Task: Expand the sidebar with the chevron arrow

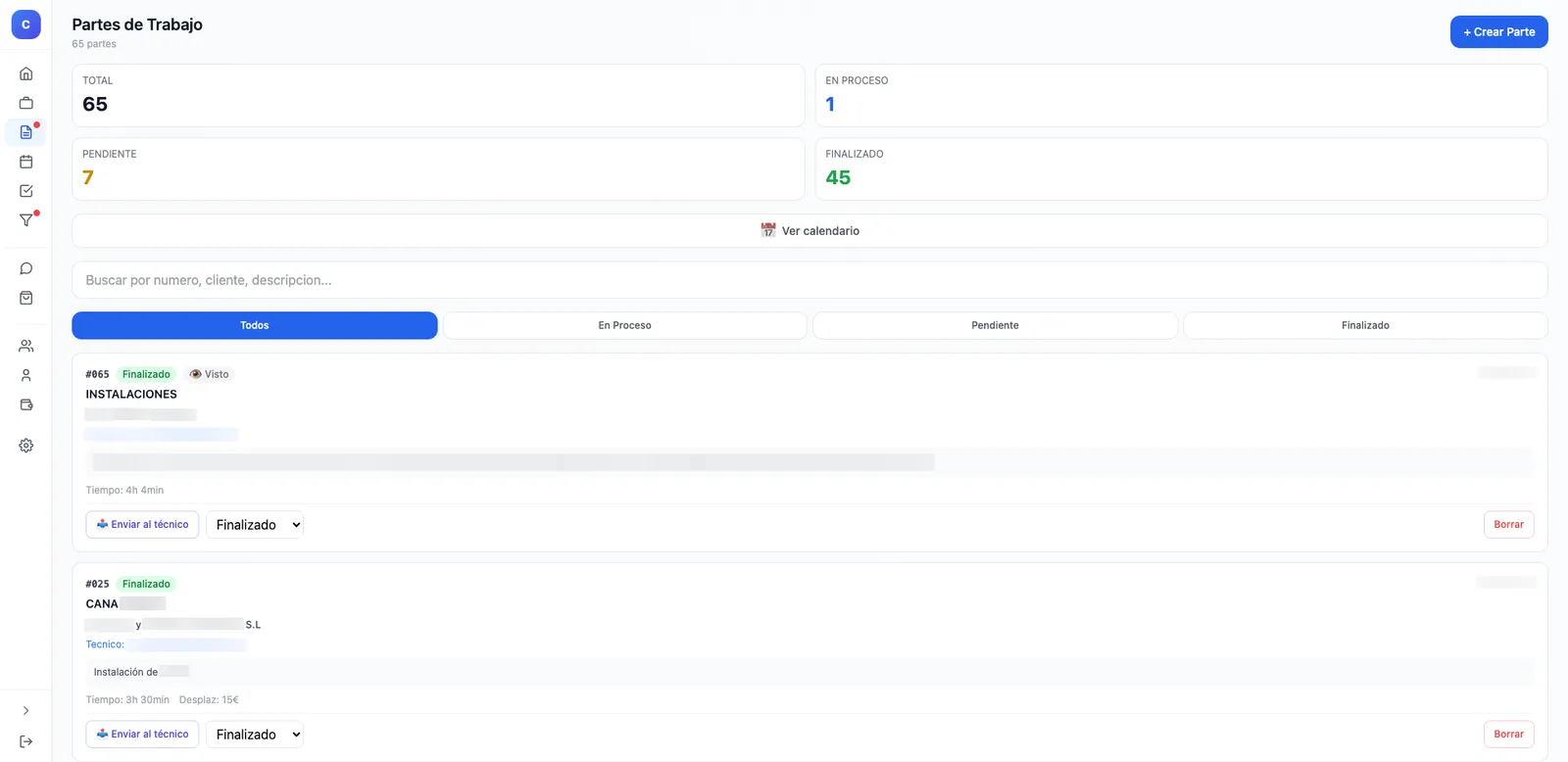Action: click(26, 711)
